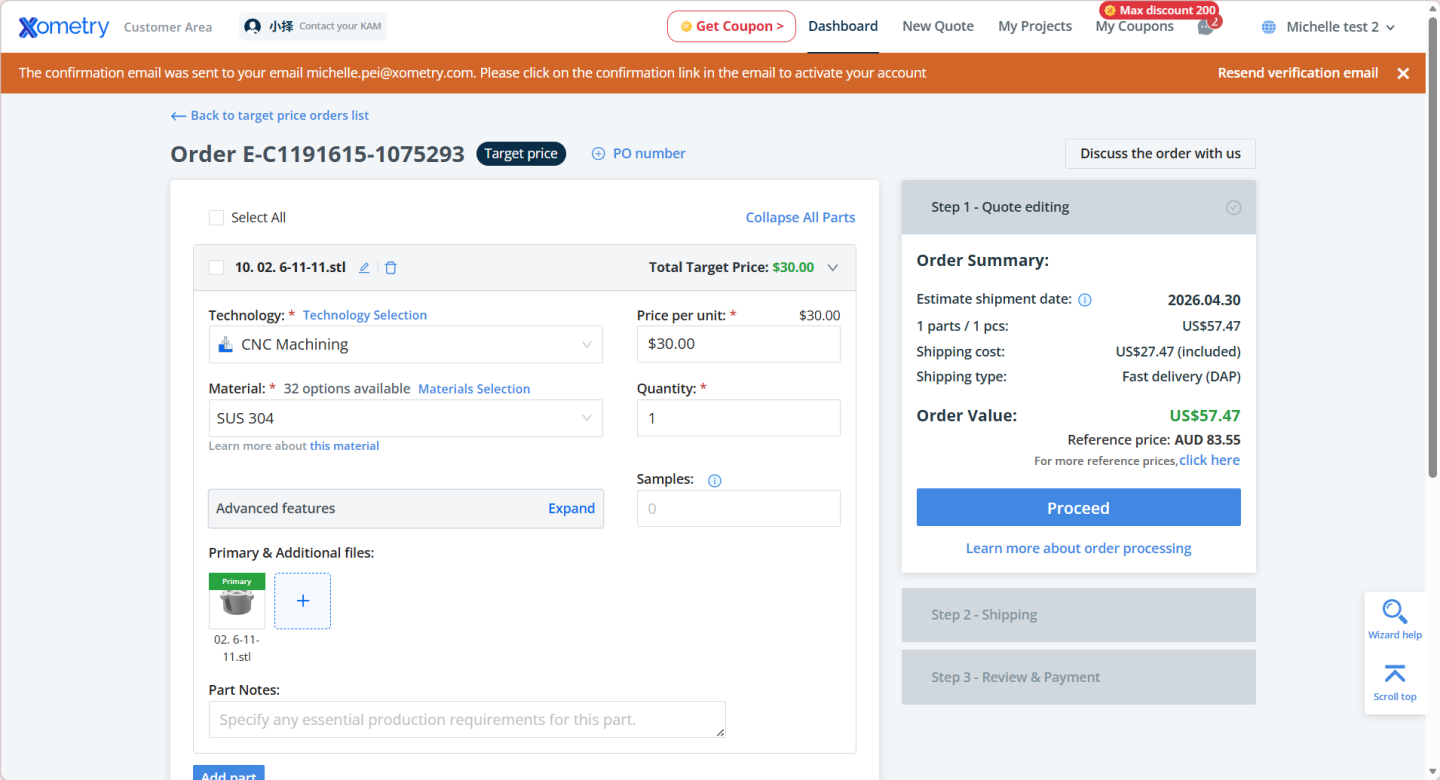Open the Technology dropdown showing CNC Machining
1440x780 pixels.
tap(405, 345)
